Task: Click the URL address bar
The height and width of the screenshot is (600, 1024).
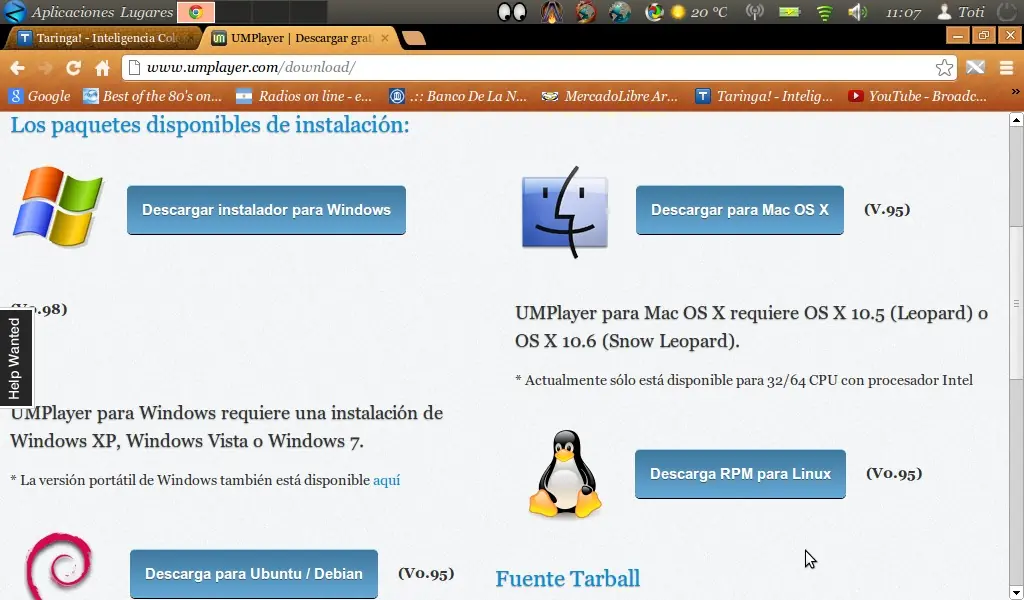Action: pos(539,67)
